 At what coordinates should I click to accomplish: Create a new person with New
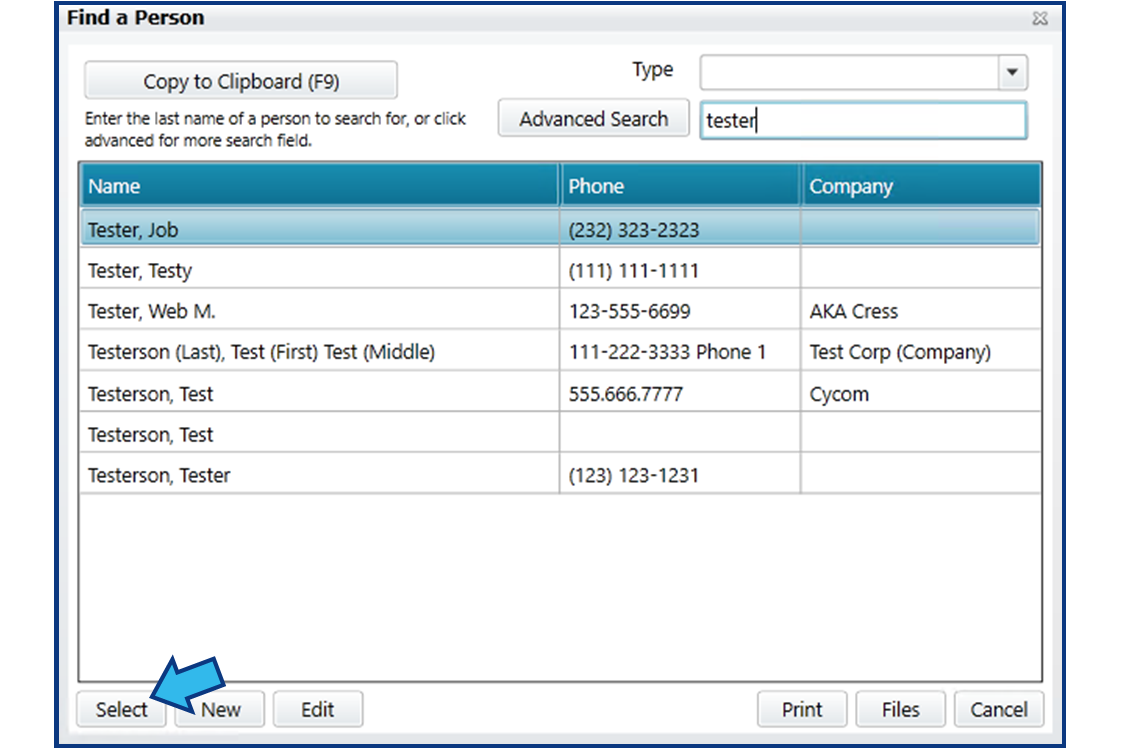coord(221,710)
